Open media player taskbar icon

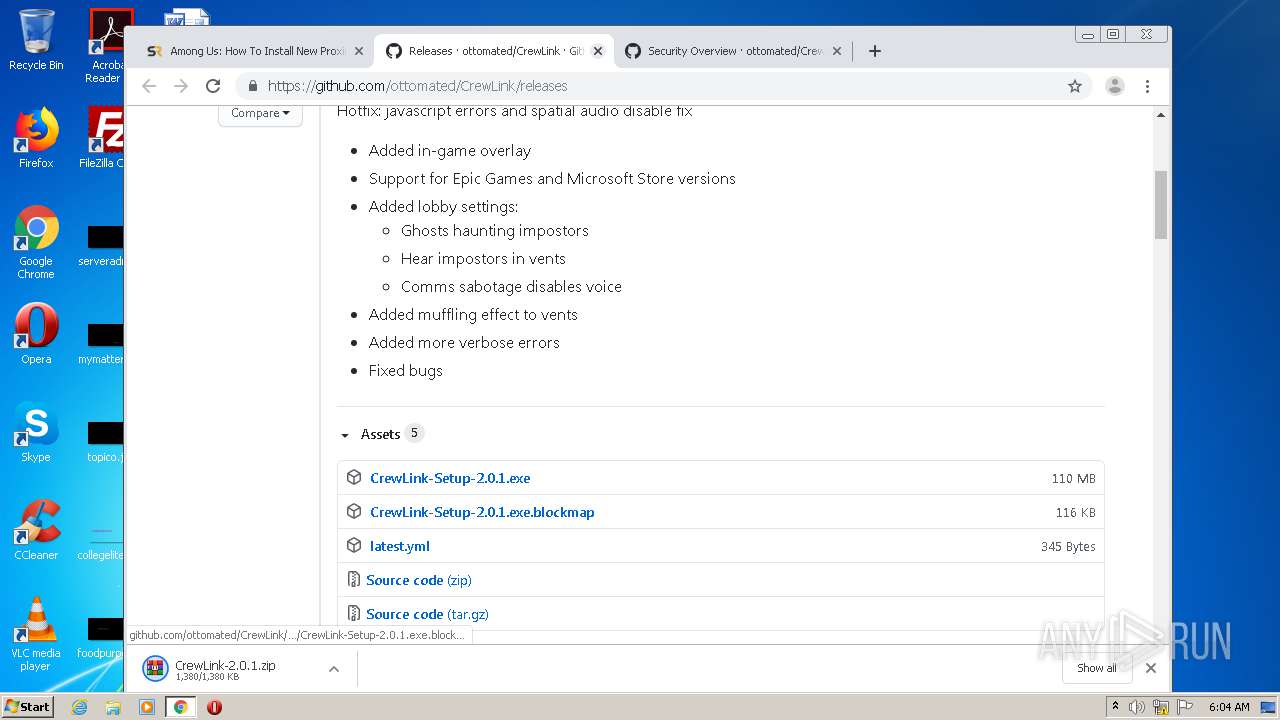(147, 707)
